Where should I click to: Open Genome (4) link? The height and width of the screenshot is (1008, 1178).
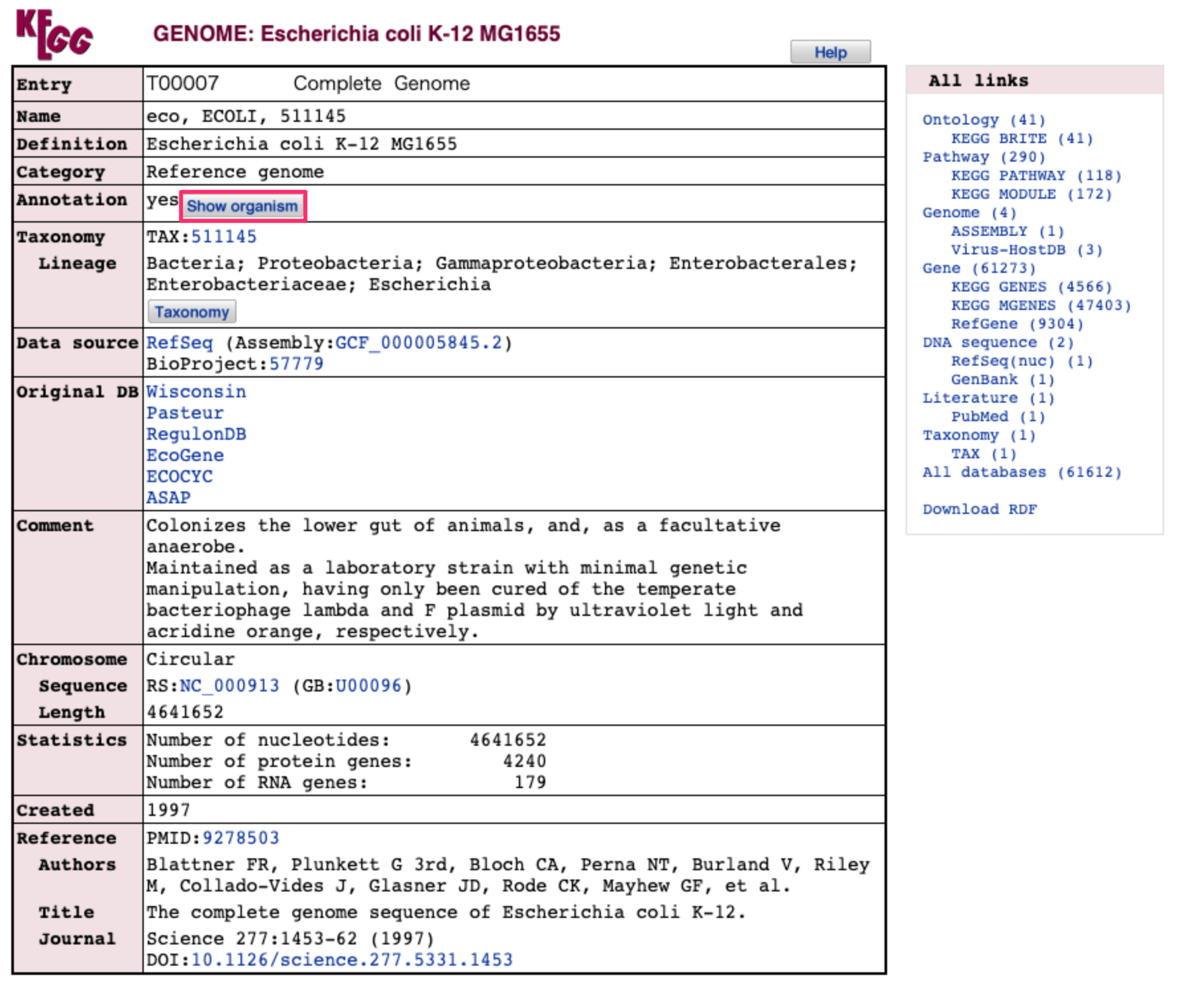click(x=969, y=213)
